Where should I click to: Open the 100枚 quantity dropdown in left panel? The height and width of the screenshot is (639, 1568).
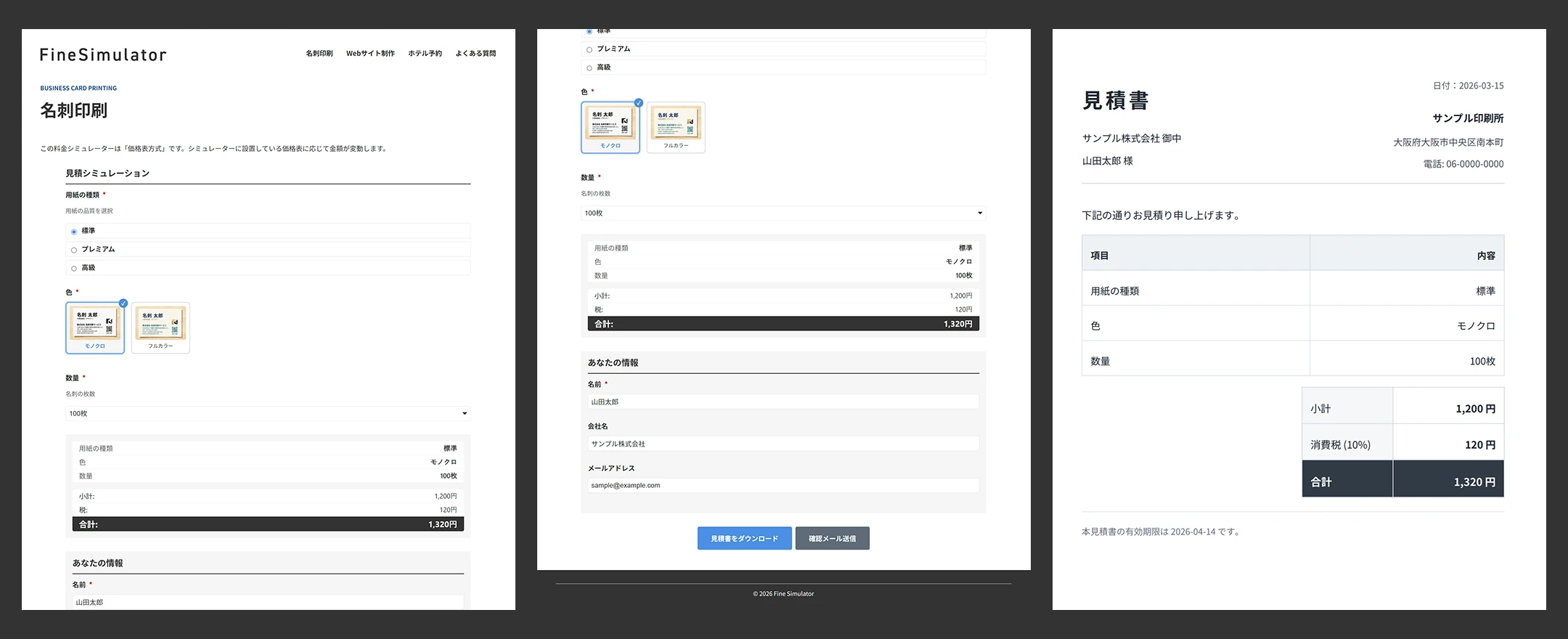(268, 413)
